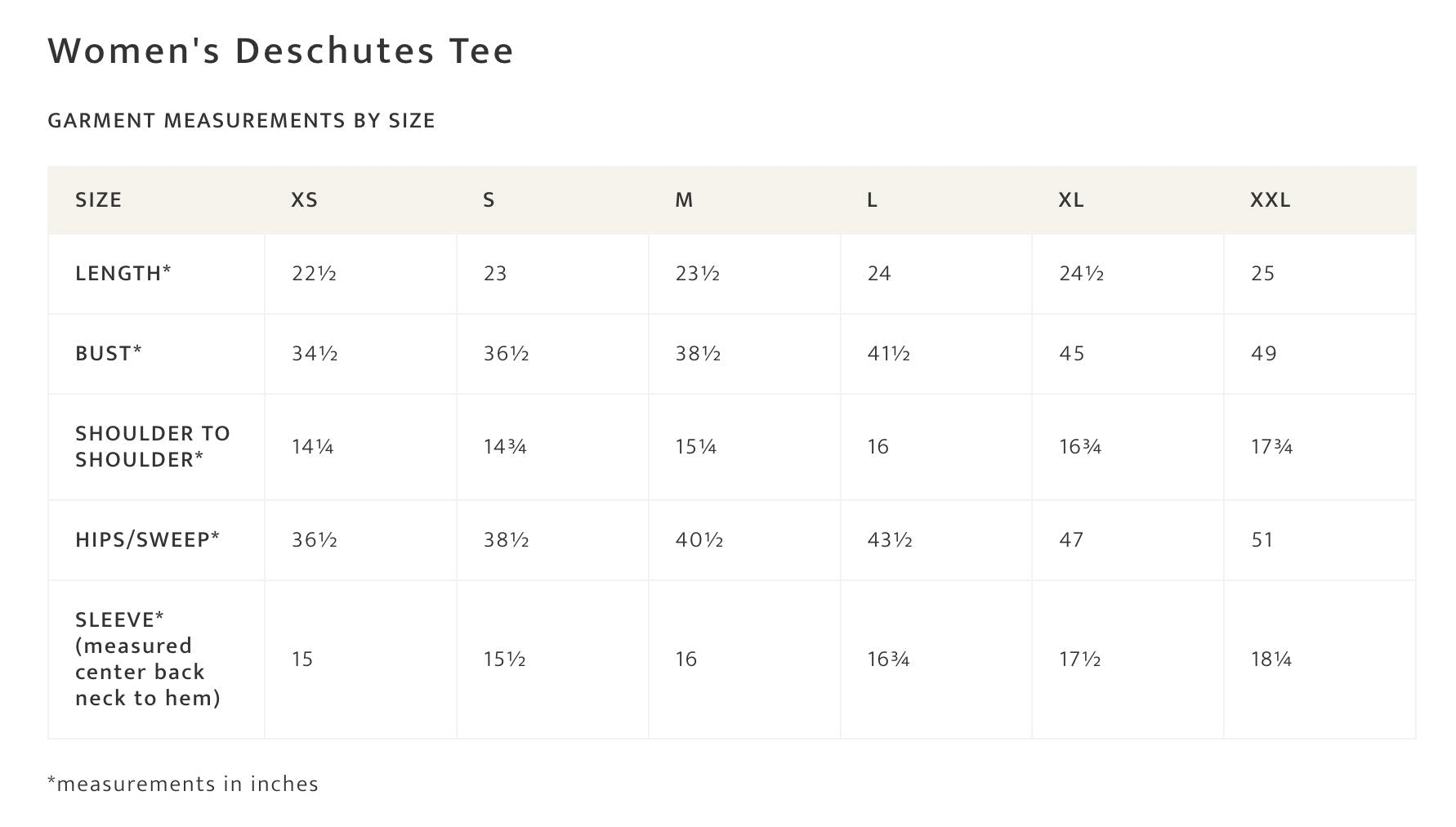
Task: Click the HIPS/SWEEP row label
Action: click(x=148, y=539)
